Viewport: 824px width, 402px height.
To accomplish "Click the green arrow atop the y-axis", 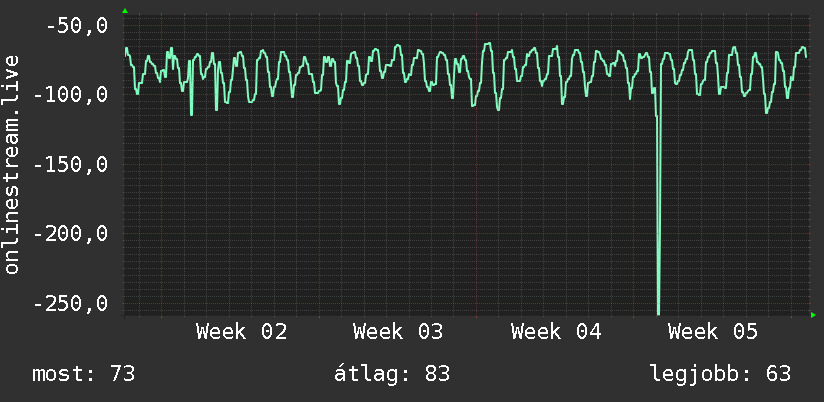I will (125, 11).
